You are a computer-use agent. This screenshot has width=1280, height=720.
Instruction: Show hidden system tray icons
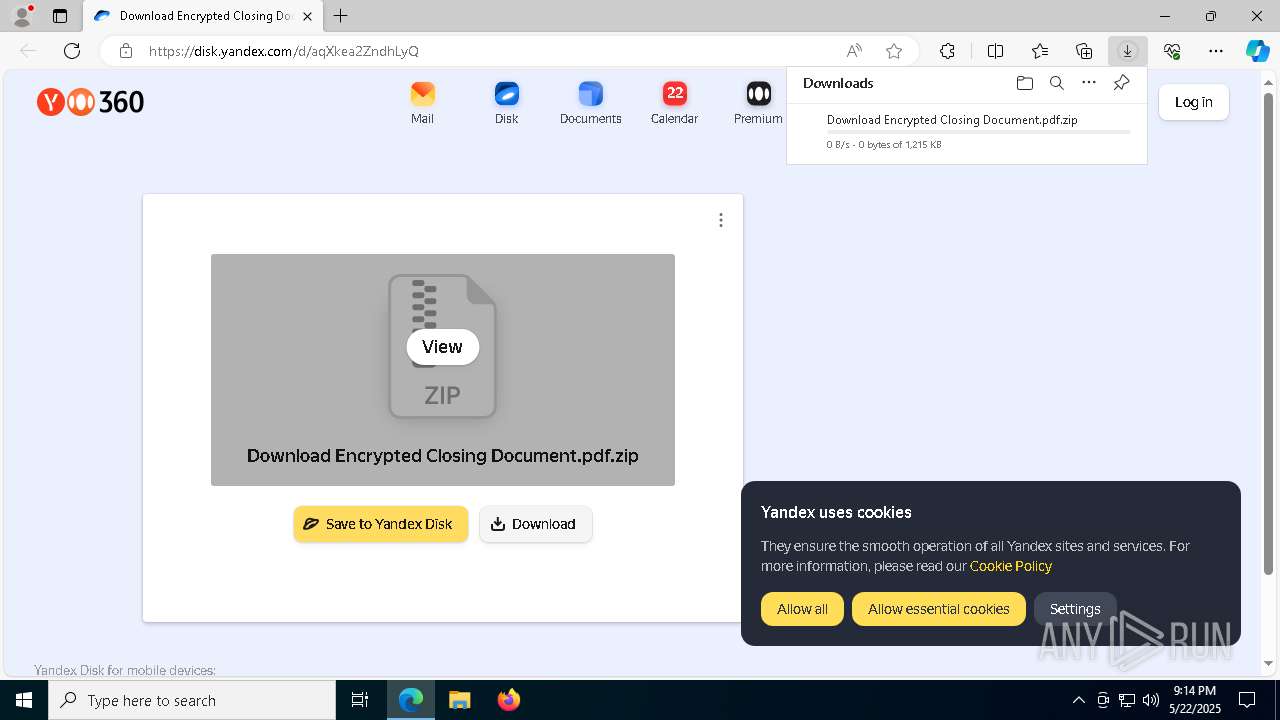point(1078,700)
